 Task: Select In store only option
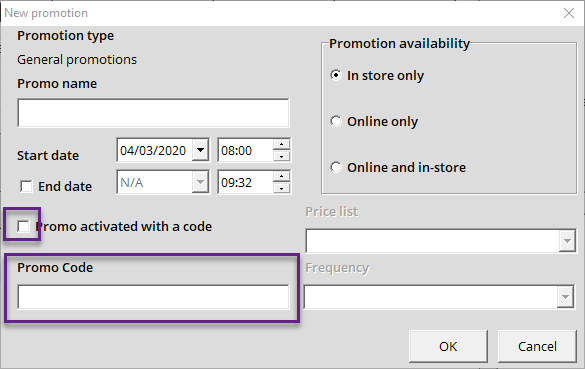click(336, 75)
